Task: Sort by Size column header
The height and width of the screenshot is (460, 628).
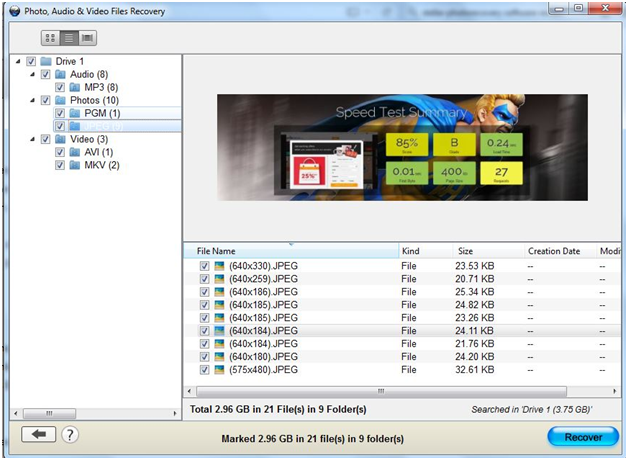Action: (x=488, y=251)
